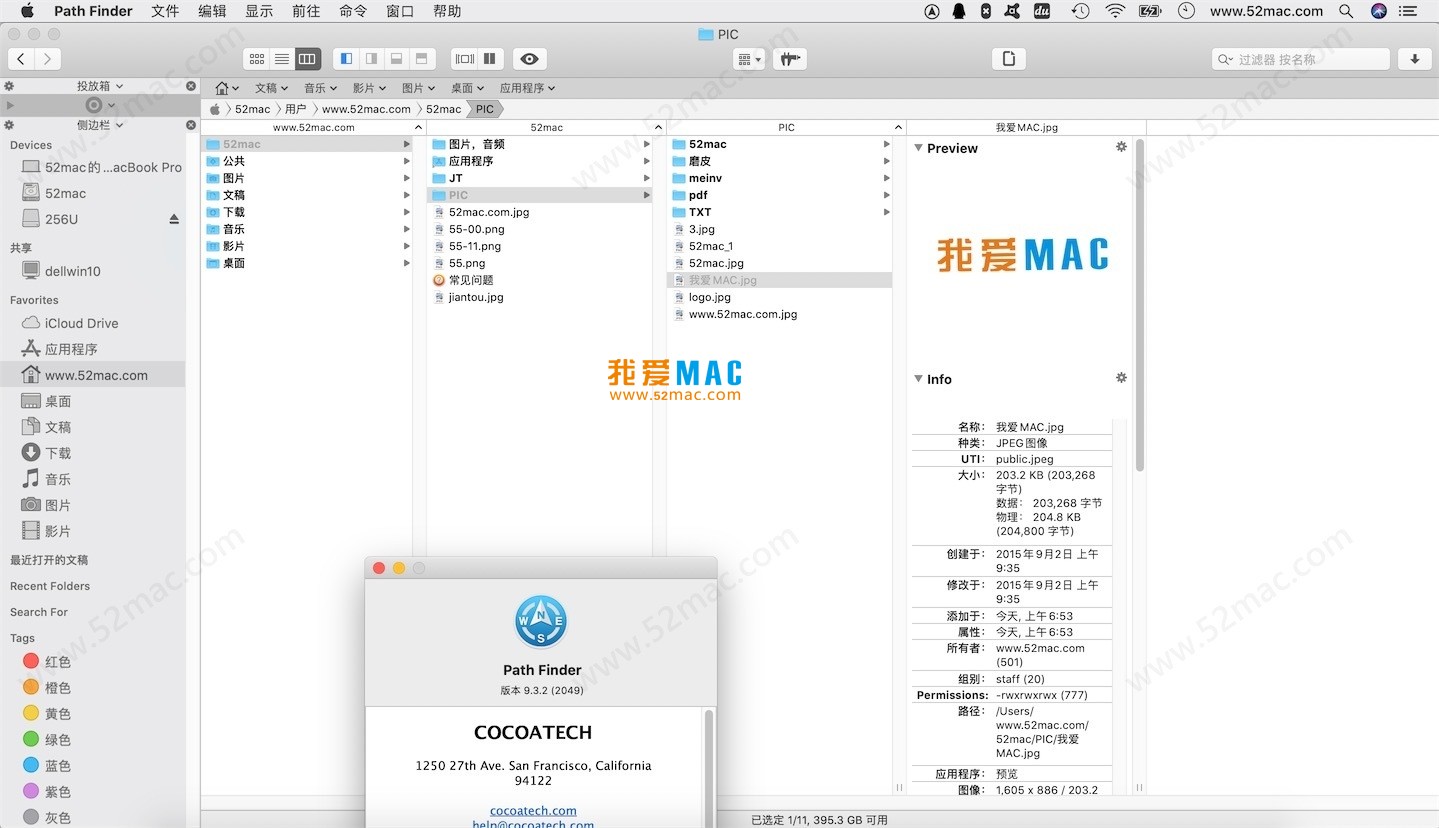
Task: Open the gear menu of the drop stack (投放箱)
Action: (9, 86)
